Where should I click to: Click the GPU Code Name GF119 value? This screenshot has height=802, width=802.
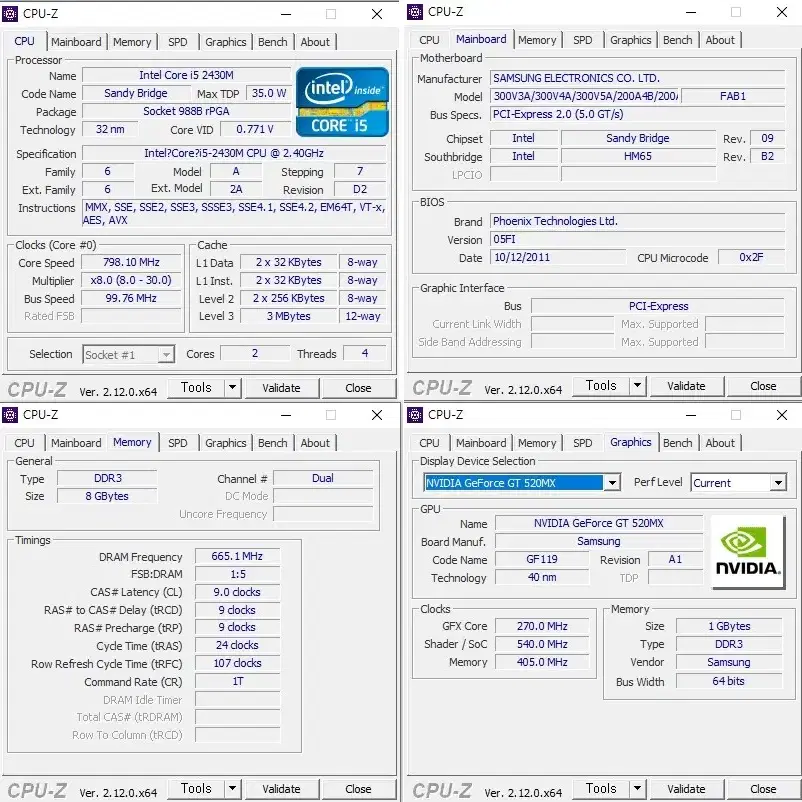[542, 560]
